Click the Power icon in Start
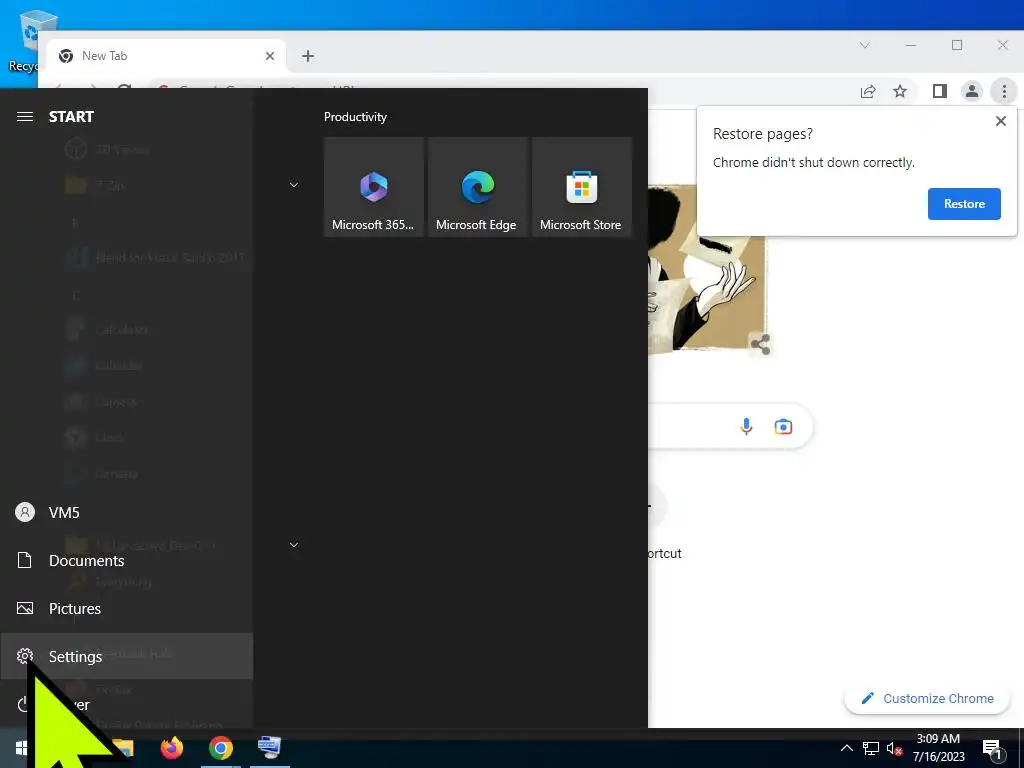The height and width of the screenshot is (768, 1024). (x=23, y=704)
